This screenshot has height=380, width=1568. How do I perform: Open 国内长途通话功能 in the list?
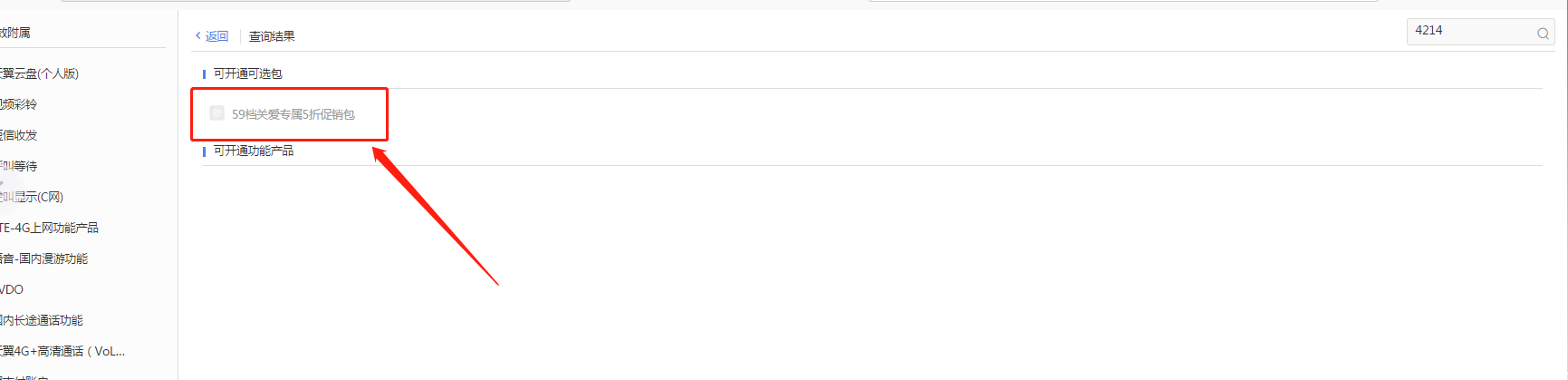tap(41, 320)
